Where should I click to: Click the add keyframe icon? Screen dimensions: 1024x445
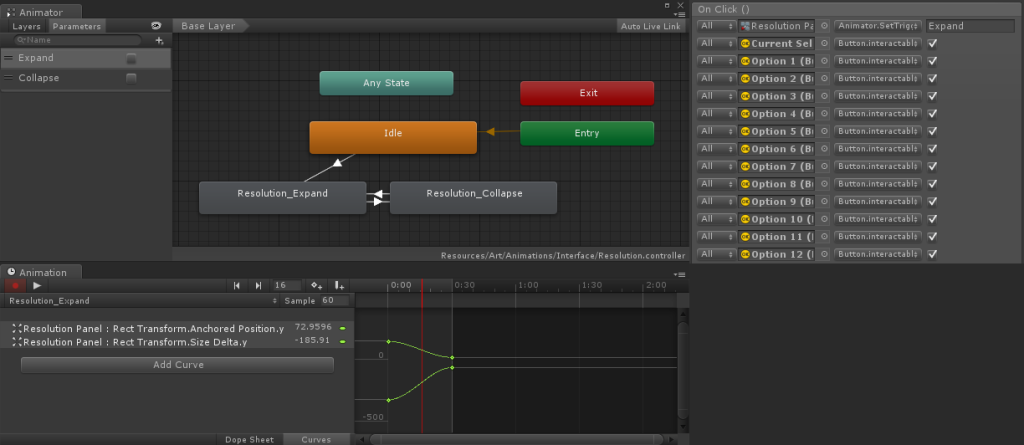pyautogui.click(x=316, y=285)
